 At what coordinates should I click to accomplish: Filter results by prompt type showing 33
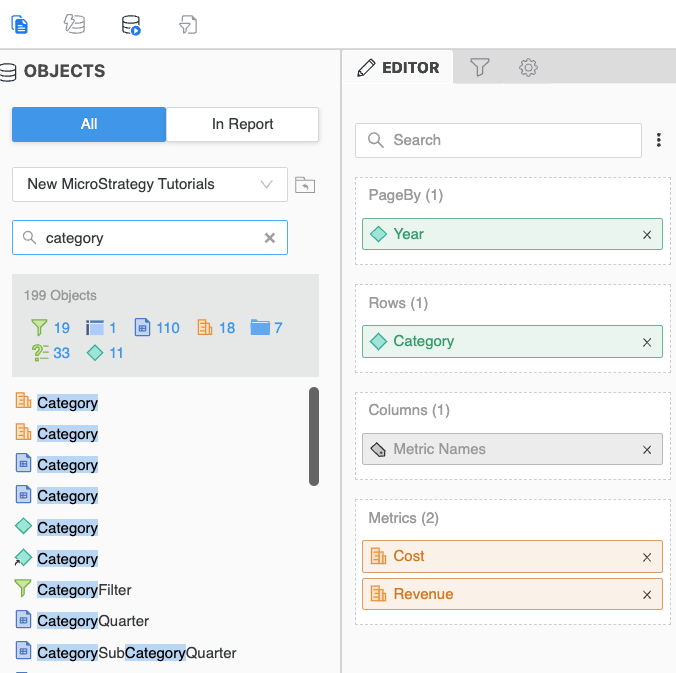pyautogui.click(x=50, y=353)
